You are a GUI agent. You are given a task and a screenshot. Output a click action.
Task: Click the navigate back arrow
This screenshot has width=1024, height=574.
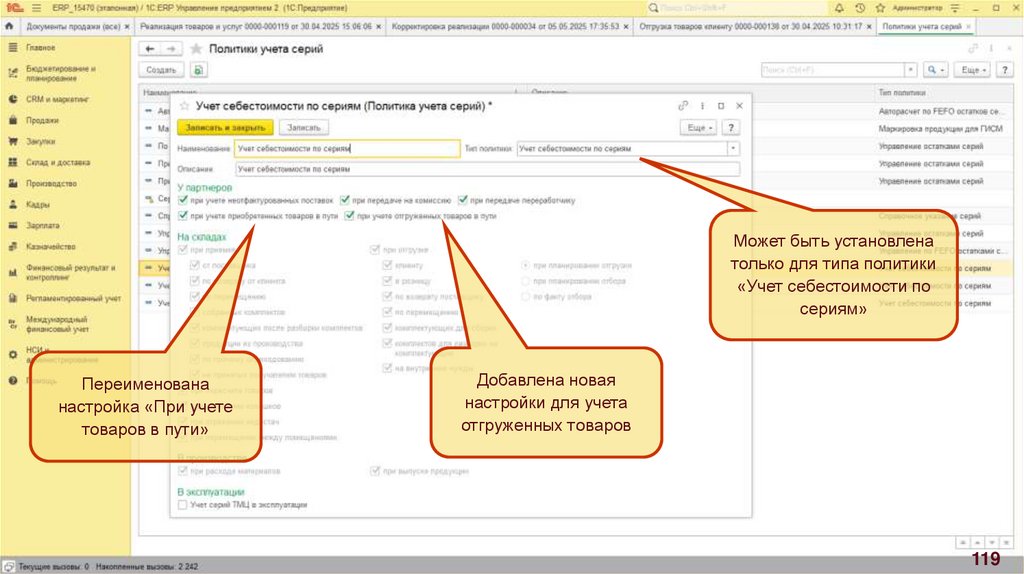point(150,48)
